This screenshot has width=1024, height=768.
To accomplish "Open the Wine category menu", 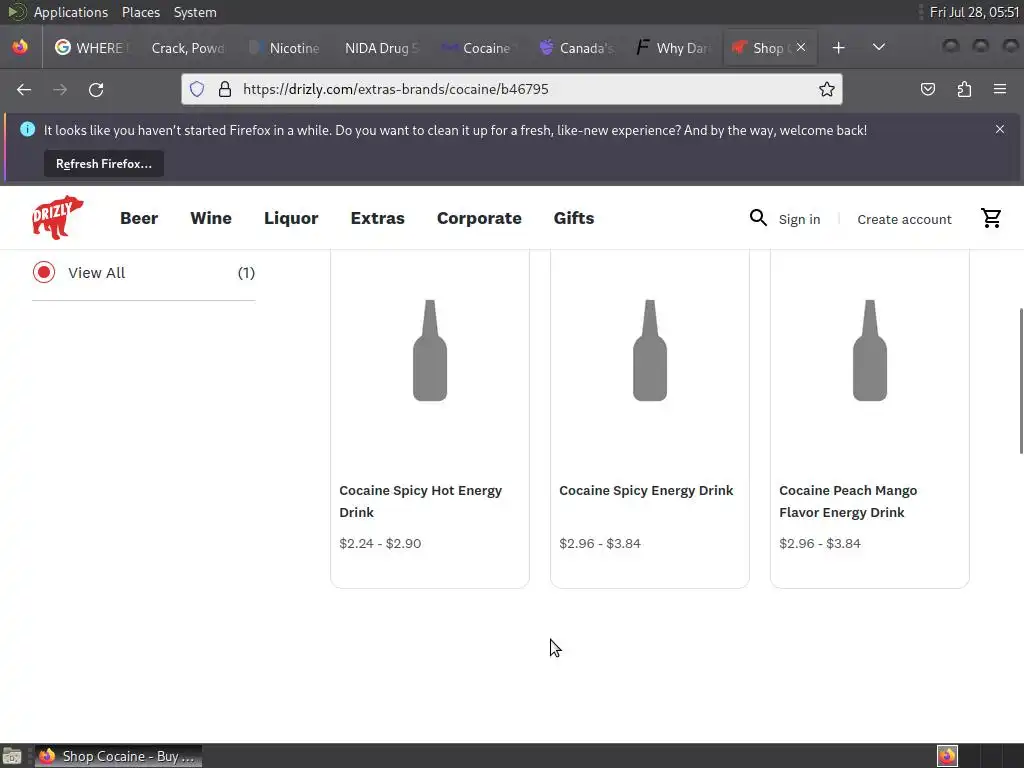I will coord(211,218).
